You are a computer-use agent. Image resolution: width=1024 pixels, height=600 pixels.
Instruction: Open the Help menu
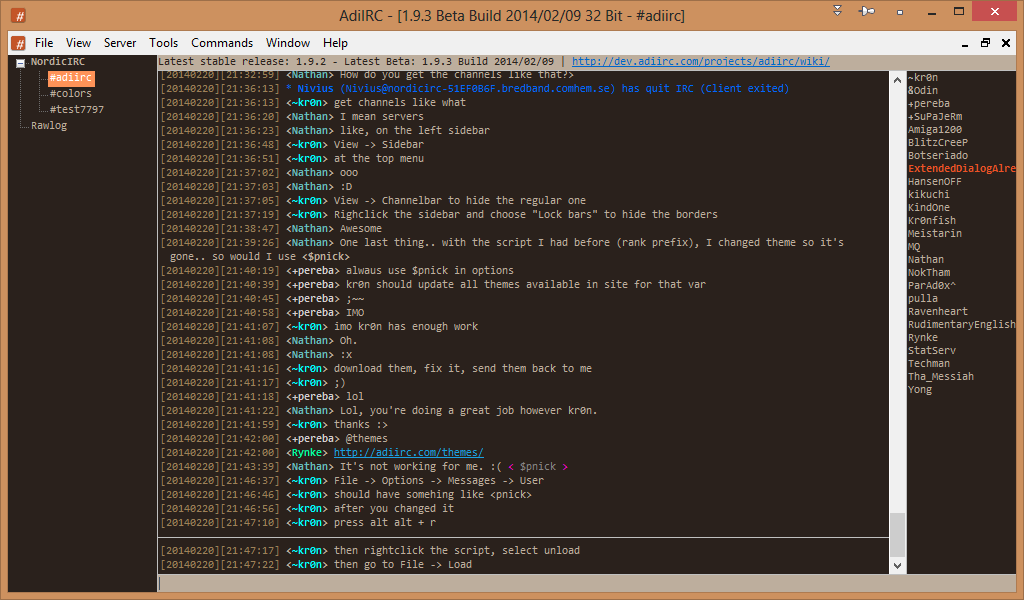335,43
